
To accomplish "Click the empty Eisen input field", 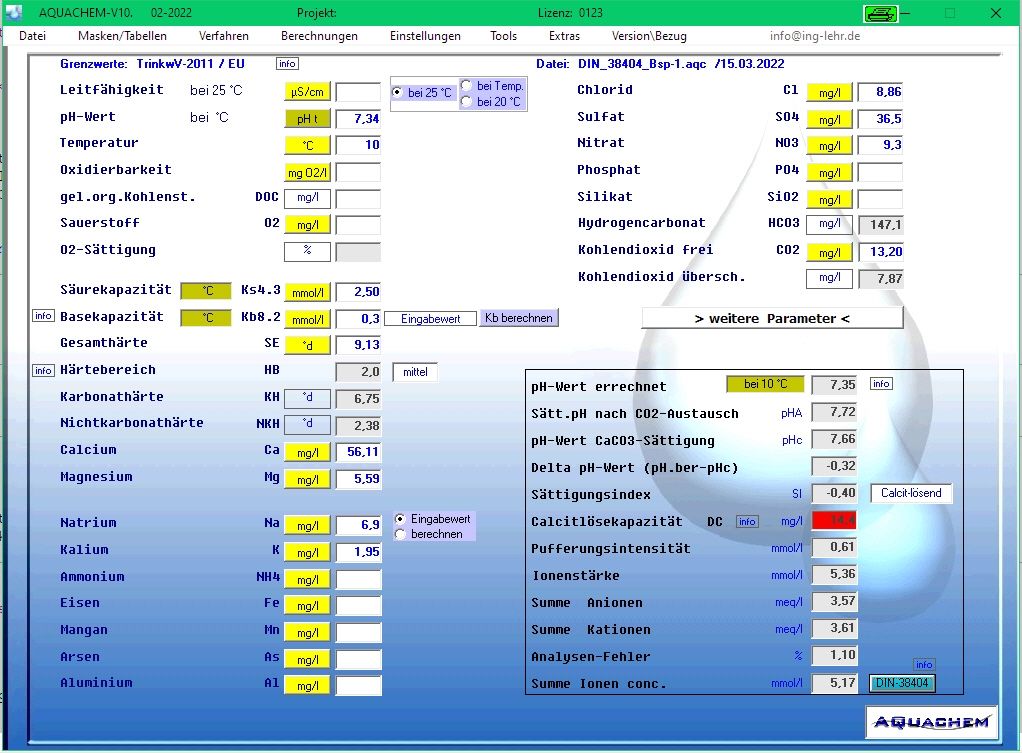I will click(358, 606).
